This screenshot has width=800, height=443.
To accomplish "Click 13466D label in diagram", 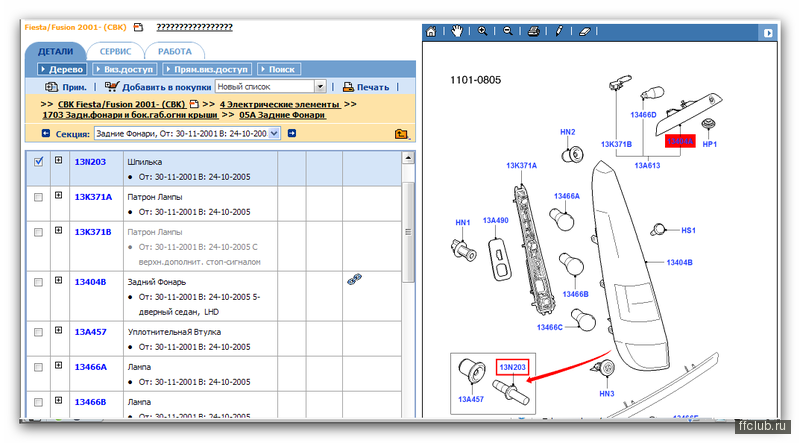I will tap(643, 115).
